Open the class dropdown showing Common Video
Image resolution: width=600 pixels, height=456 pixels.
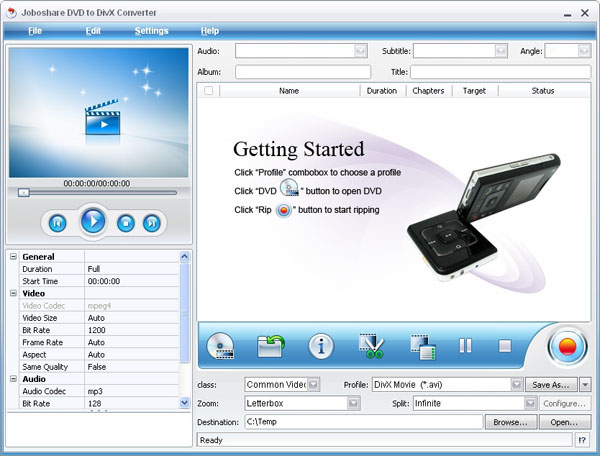coord(313,384)
